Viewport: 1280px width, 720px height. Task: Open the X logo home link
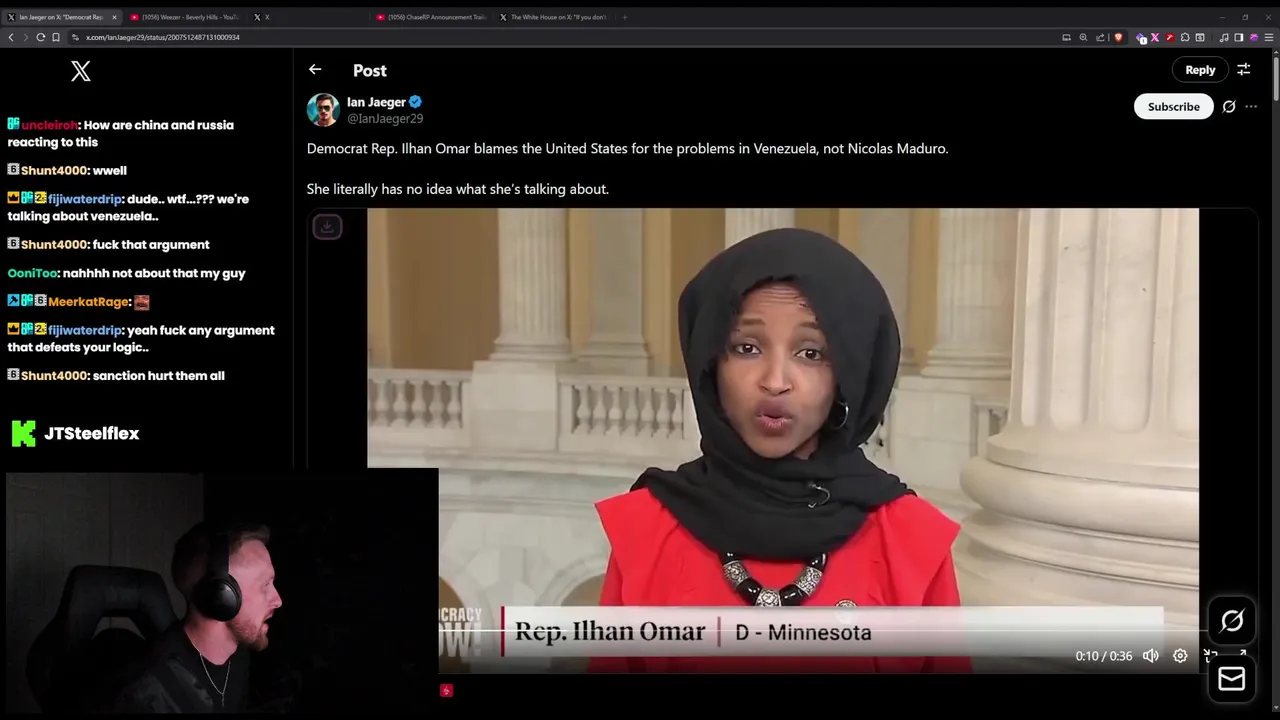[81, 71]
